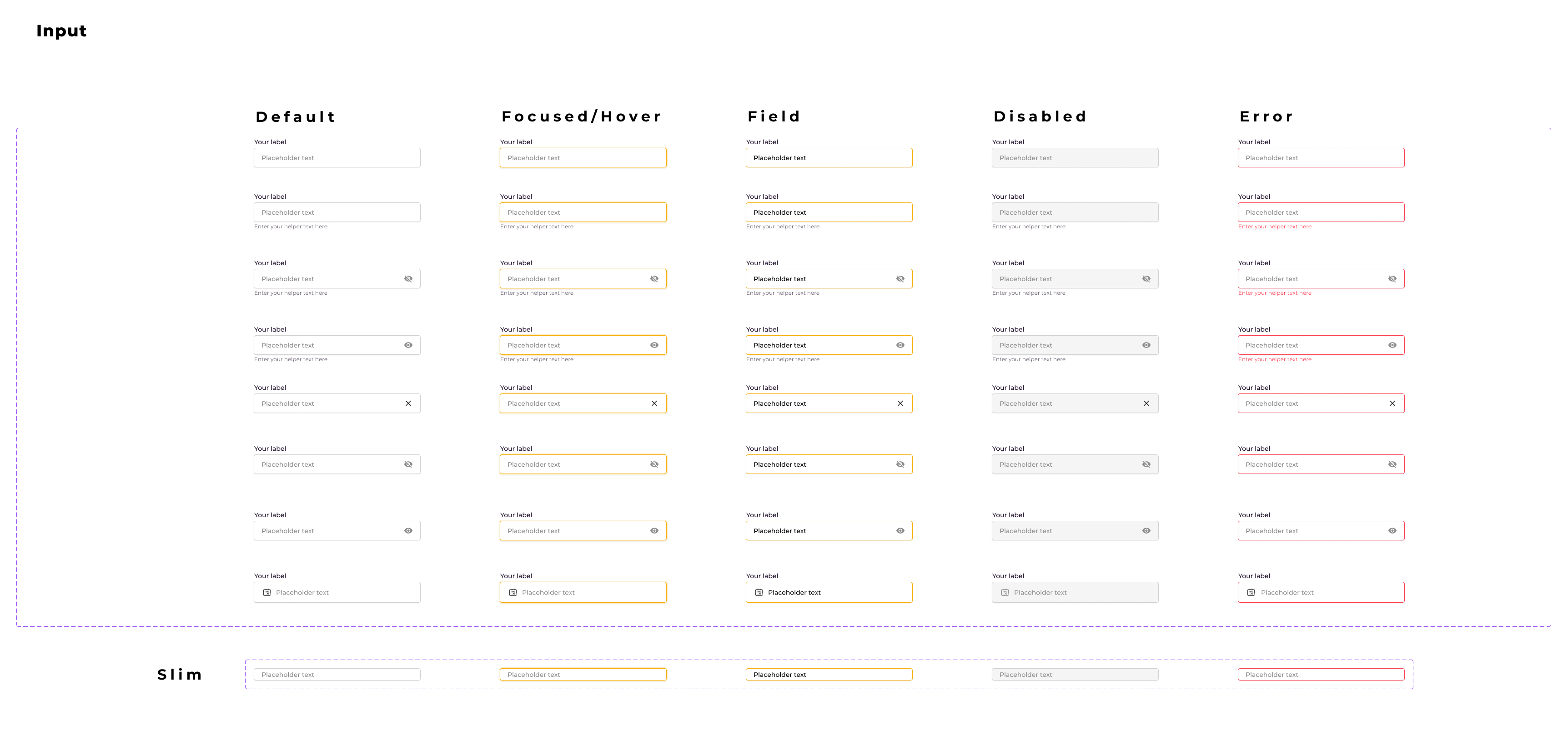
Task: Click the clear X icon in Default column
Action: point(408,403)
